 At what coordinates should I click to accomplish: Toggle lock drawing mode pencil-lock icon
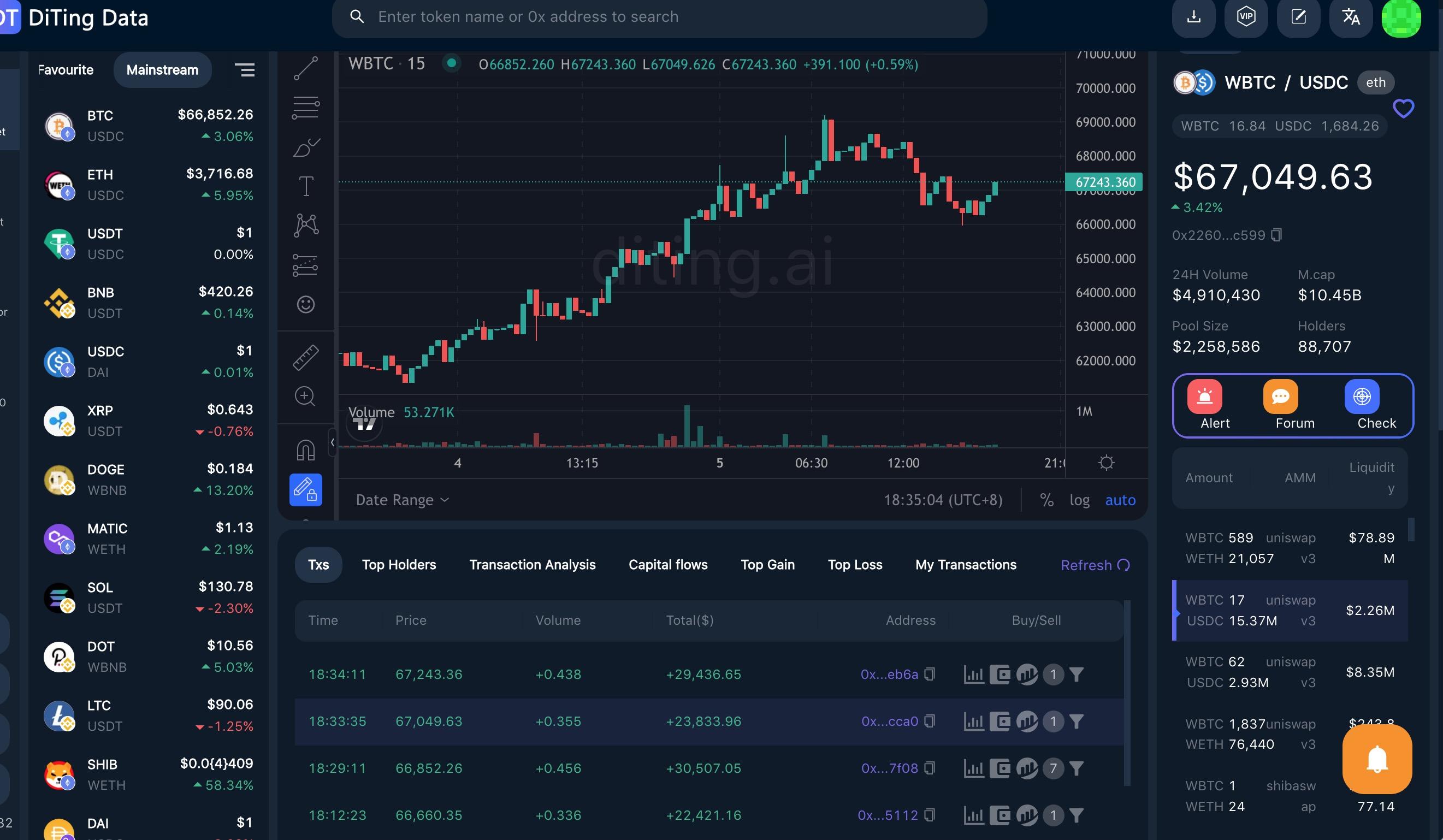306,489
